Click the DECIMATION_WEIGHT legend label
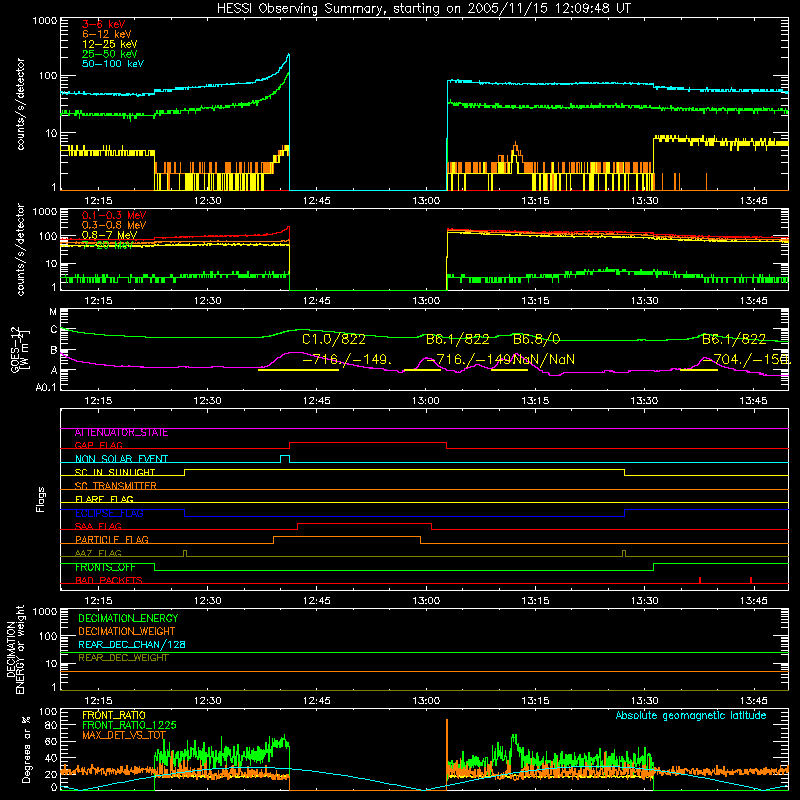This screenshot has height=800, width=800. pyautogui.click(x=127, y=632)
